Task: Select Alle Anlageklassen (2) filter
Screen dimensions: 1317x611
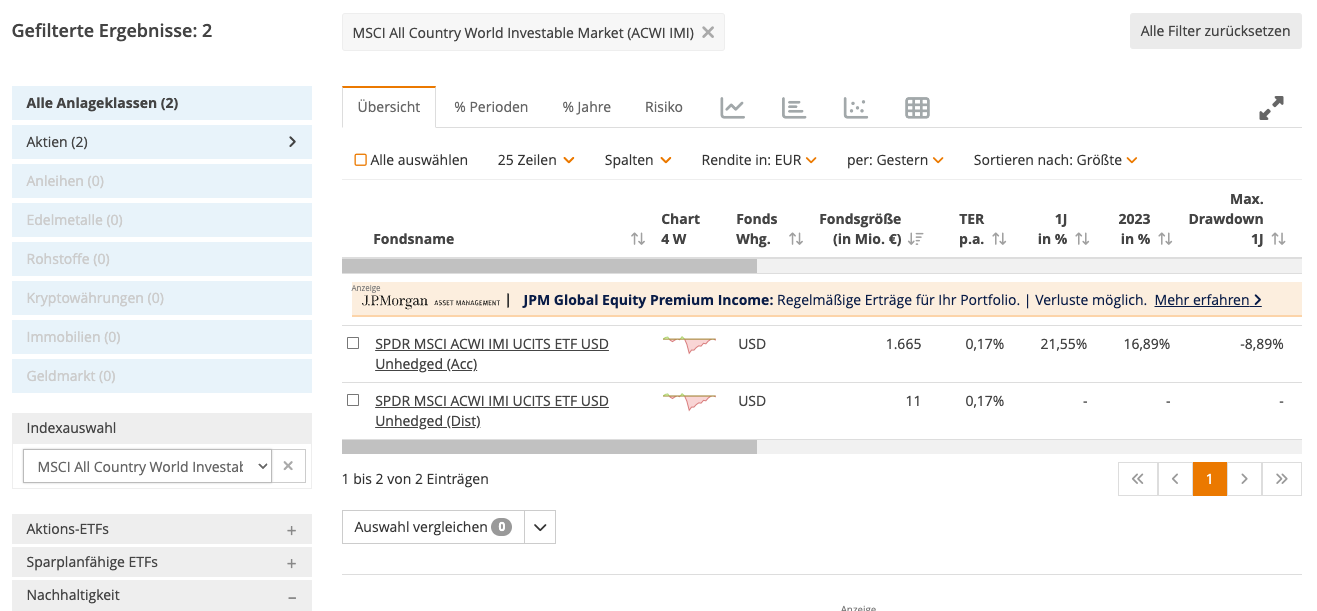Action: (x=162, y=103)
